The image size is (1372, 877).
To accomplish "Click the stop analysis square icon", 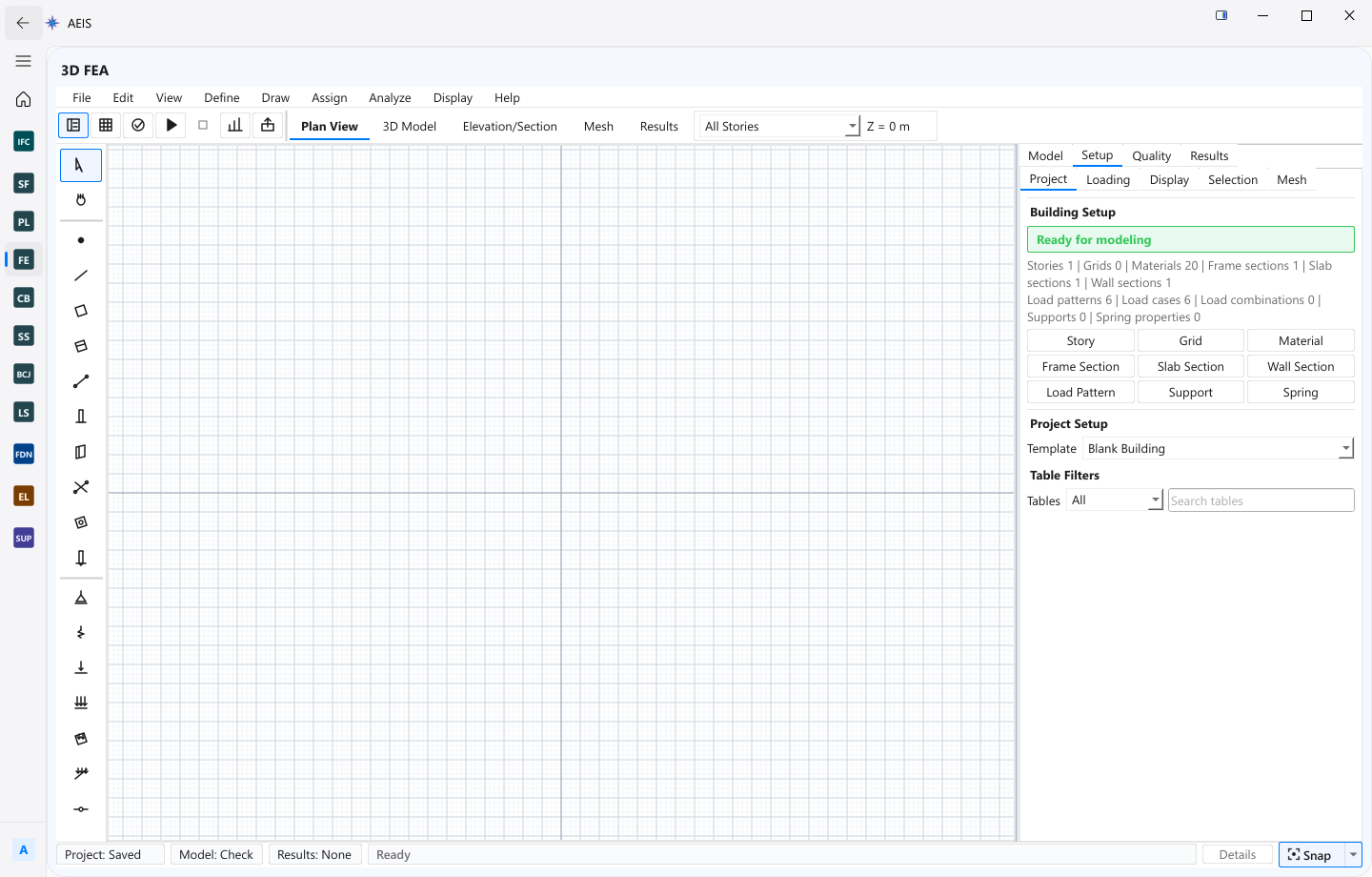I will pos(203,125).
